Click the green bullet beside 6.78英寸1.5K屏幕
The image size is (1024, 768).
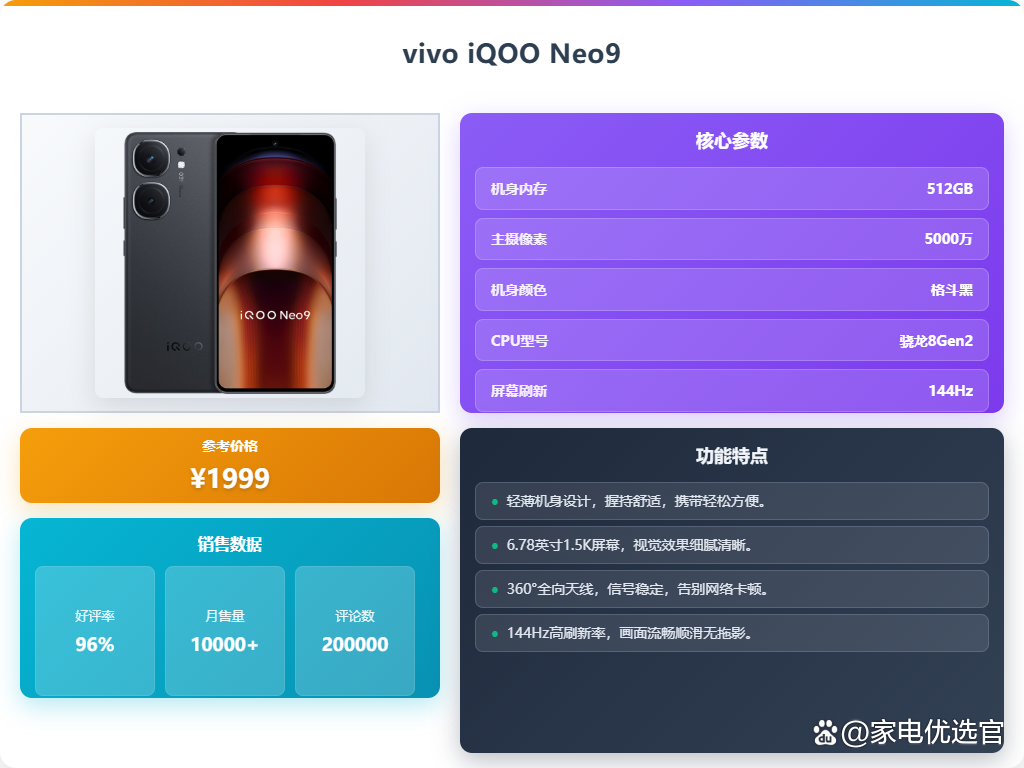pyautogui.click(x=494, y=545)
